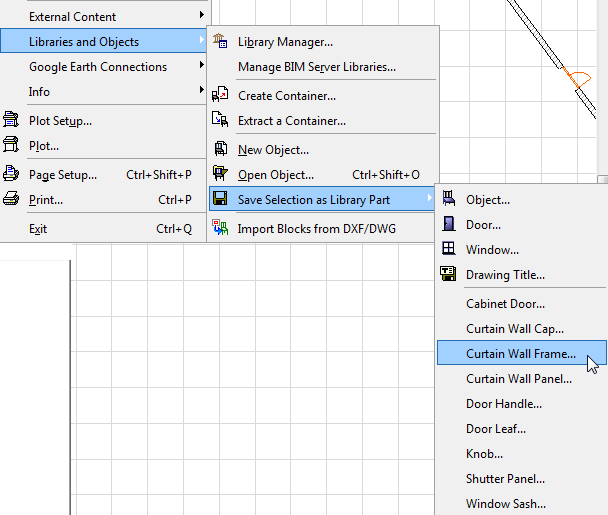608x515 pixels.
Task: Click the Window grid icon
Action: click(449, 248)
